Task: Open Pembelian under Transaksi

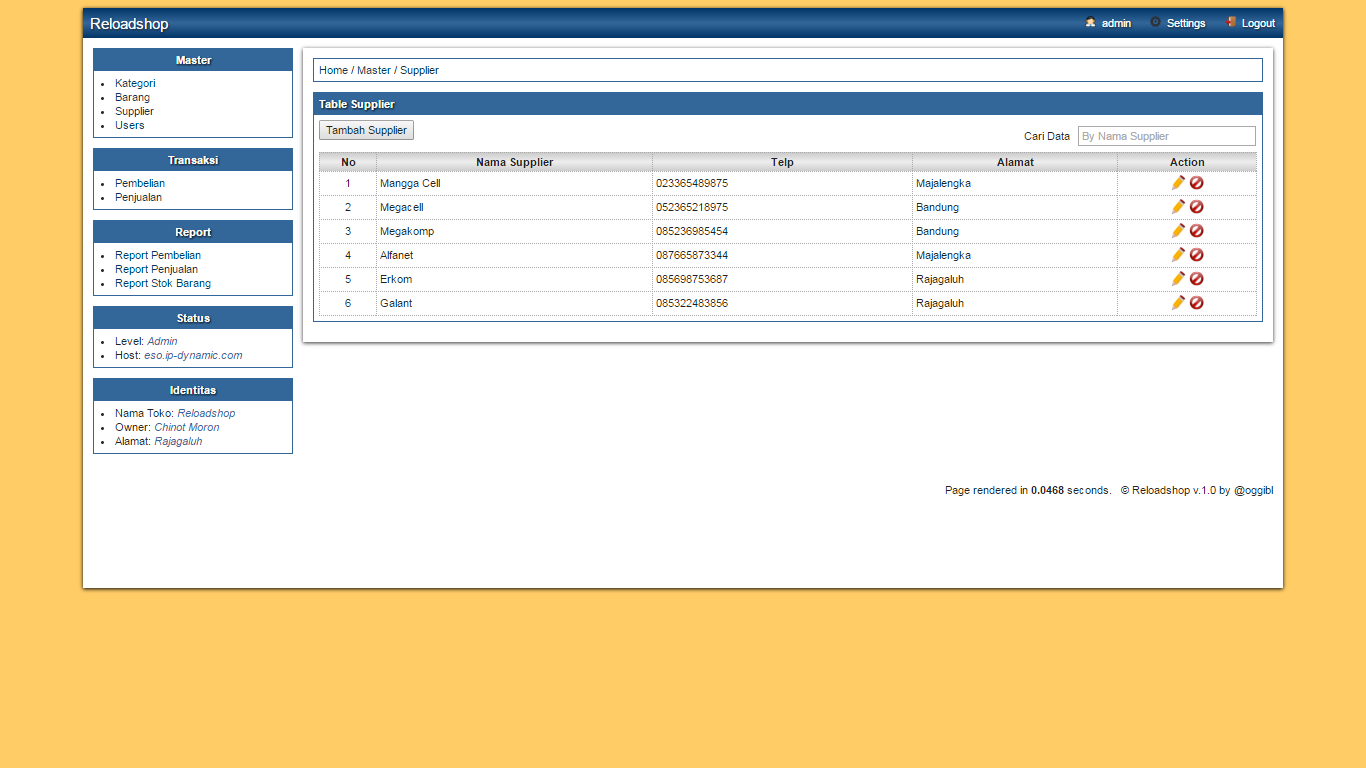Action: pos(140,183)
